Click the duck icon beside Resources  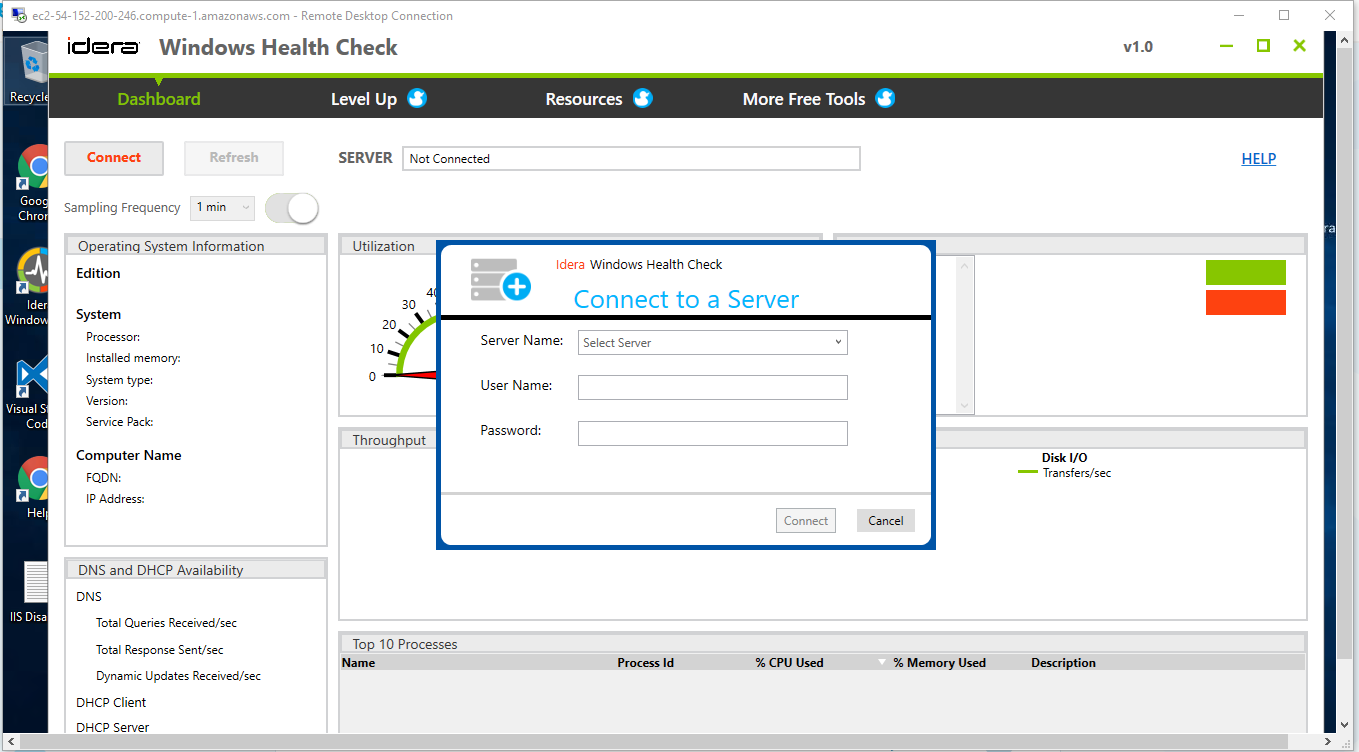[x=643, y=98]
